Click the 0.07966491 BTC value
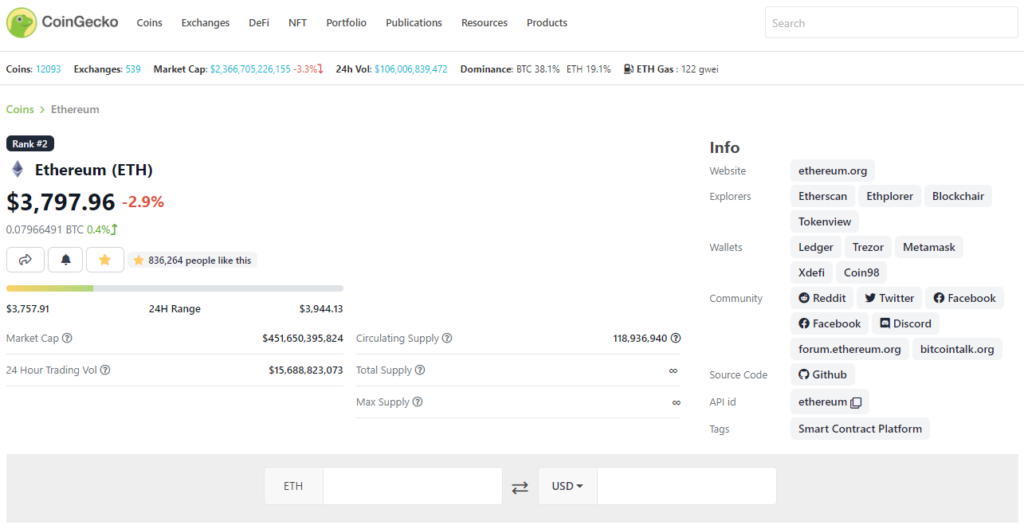This screenshot has height=529, width=1024. 45,230
